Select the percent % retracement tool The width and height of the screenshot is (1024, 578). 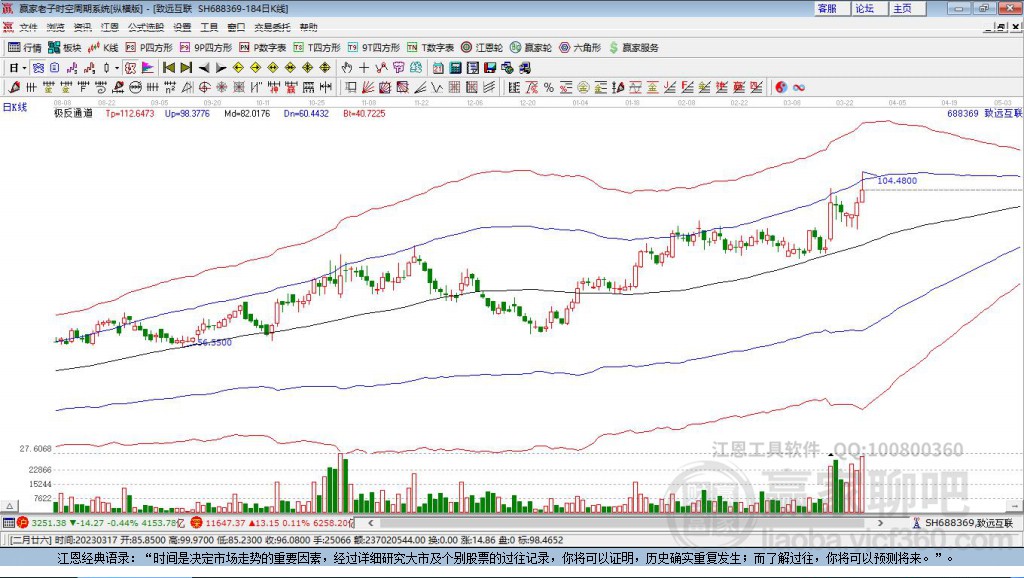tap(549, 88)
